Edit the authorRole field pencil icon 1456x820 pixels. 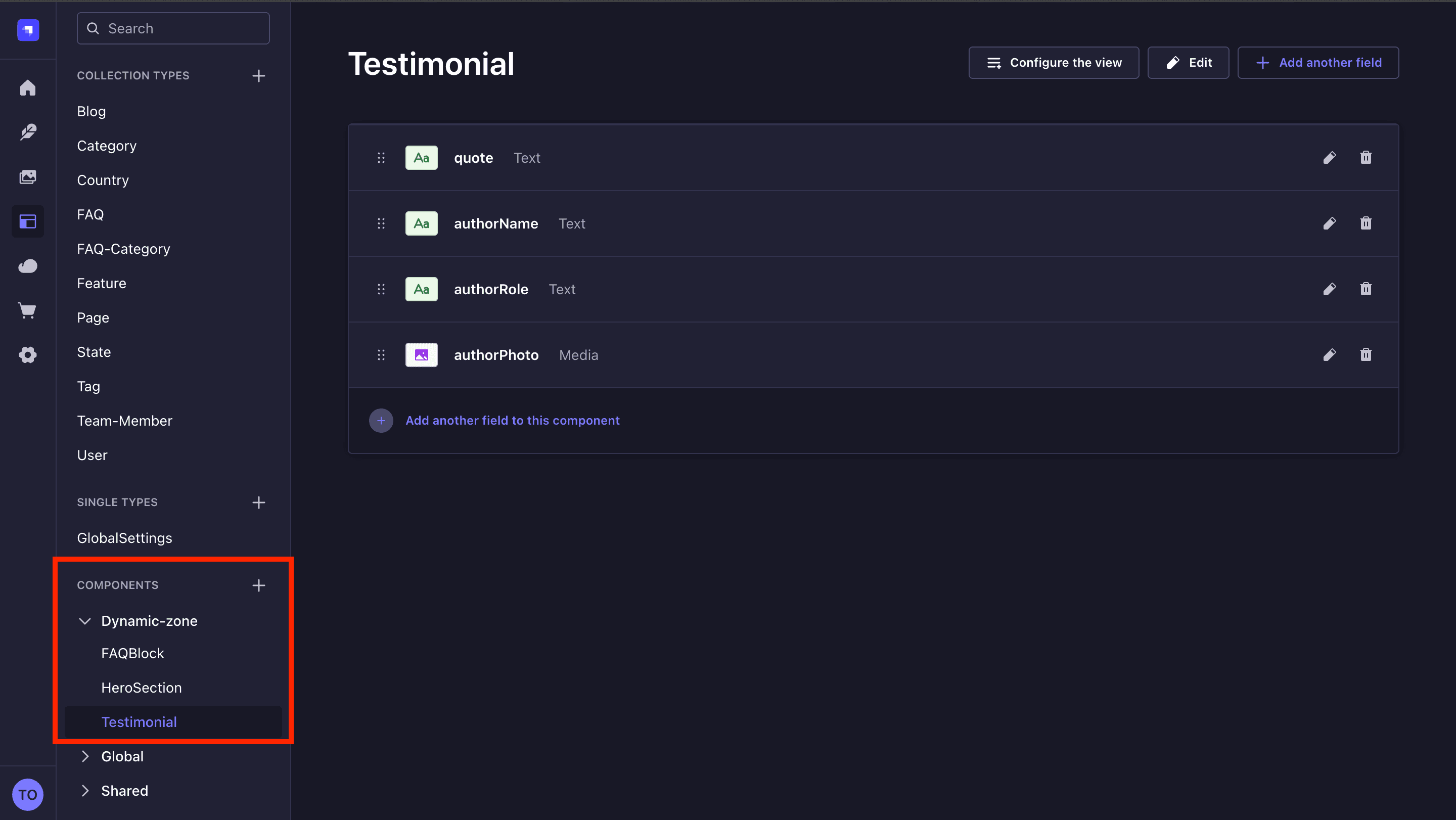click(x=1330, y=289)
